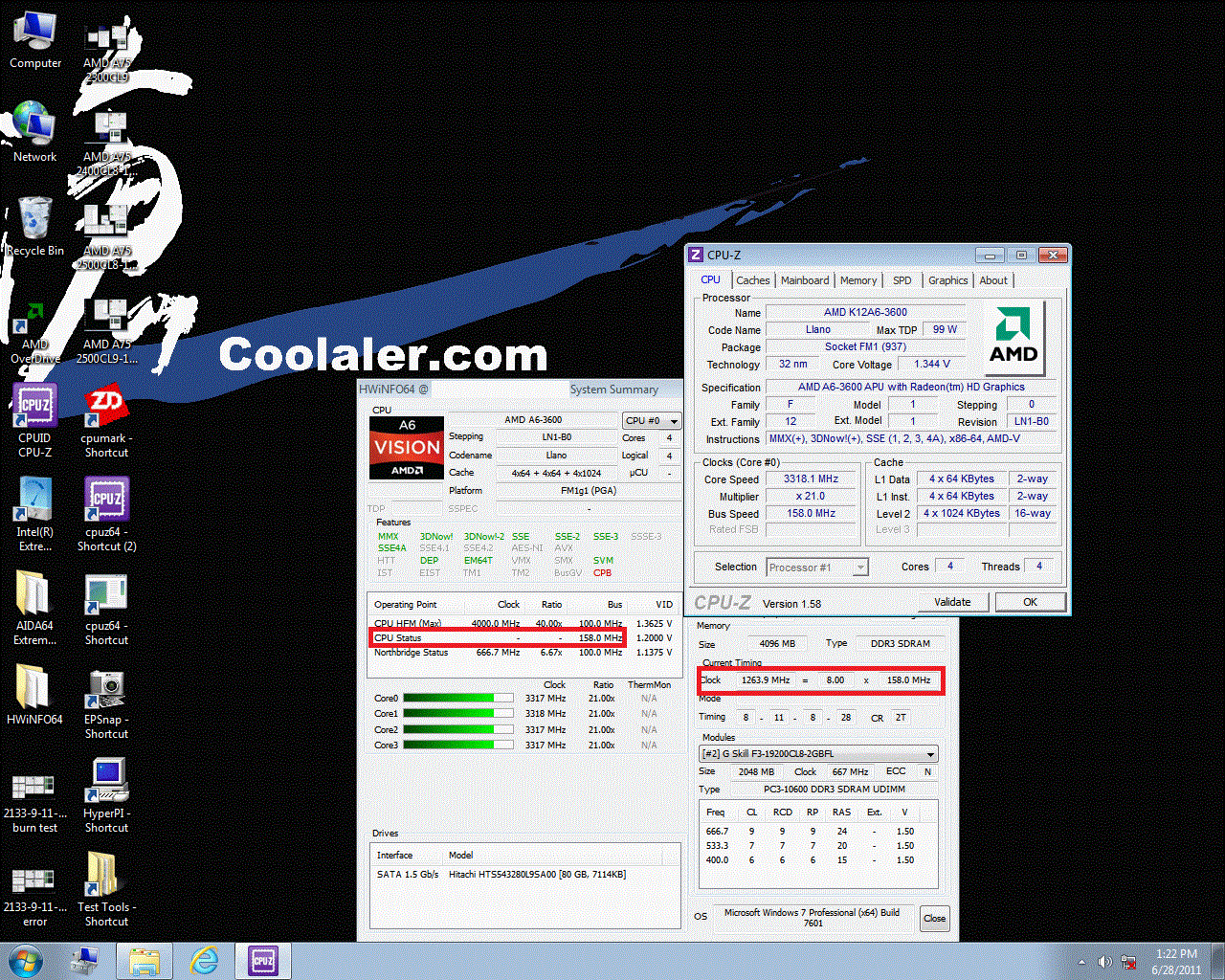Click Close in HWiNFO64 System Summary
1225x980 pixels.
point(934,918)
